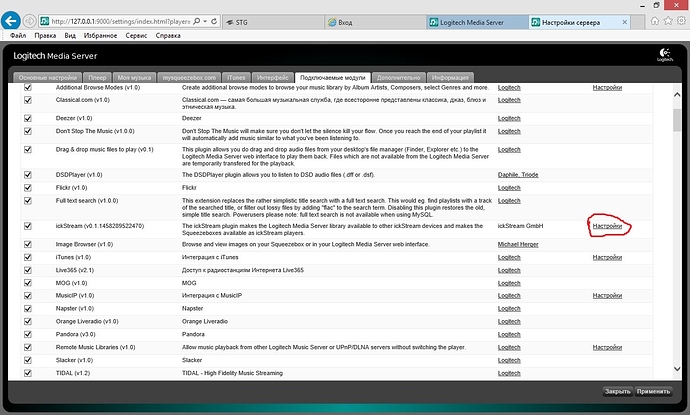Open the mysqueezebox.com tab
This screenshot has height=415, width=690.
click(189, 77)
